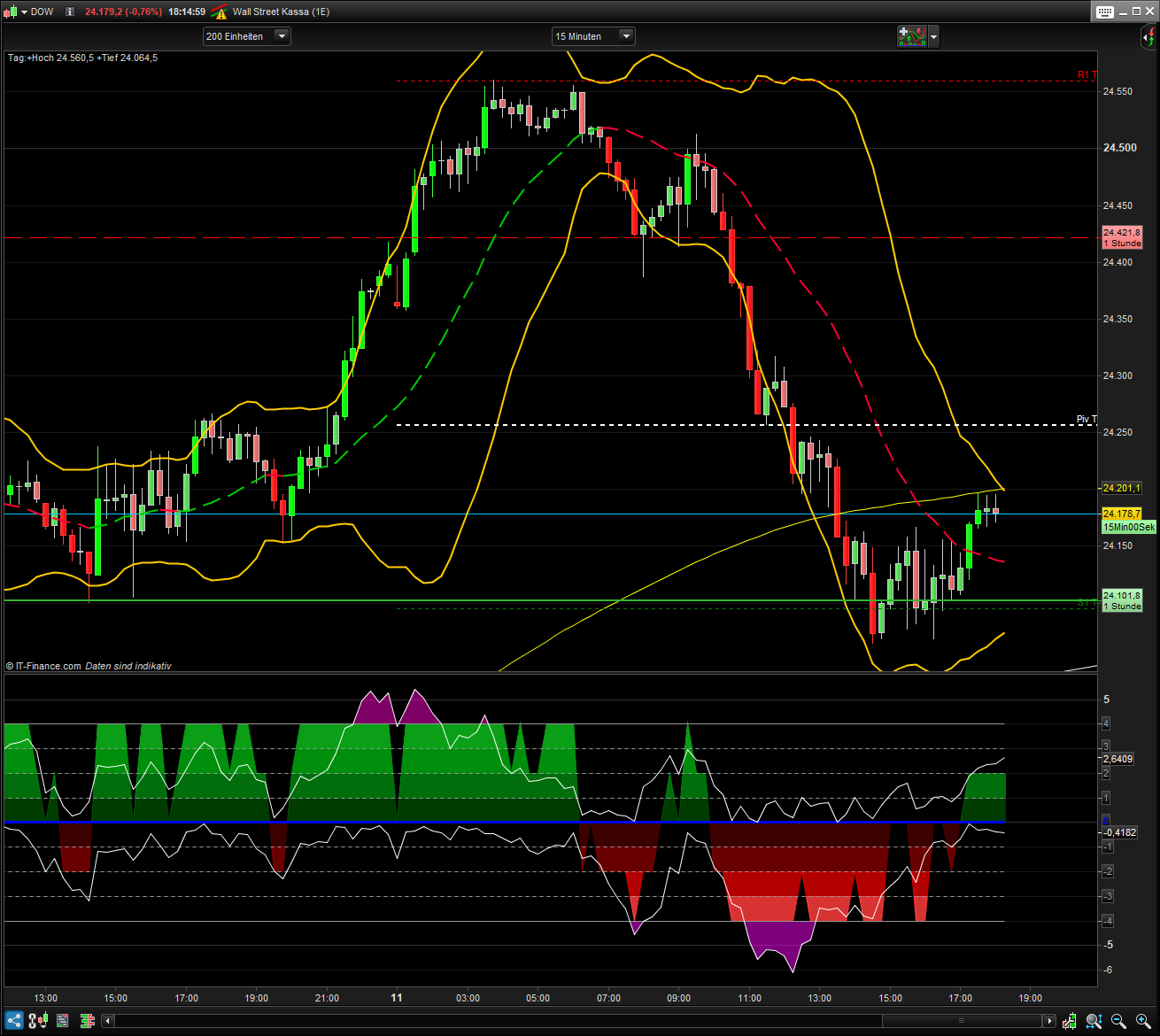Click the blue share icon
This screenshot has width=1160, height=1036.
(x=14, y=1021)
